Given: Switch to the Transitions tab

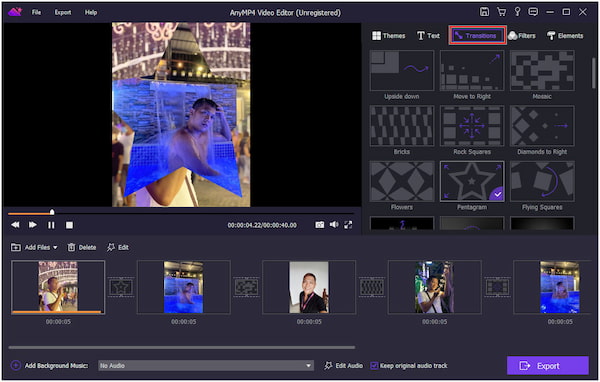Looking at the screenshot, I should coord(477,36).
